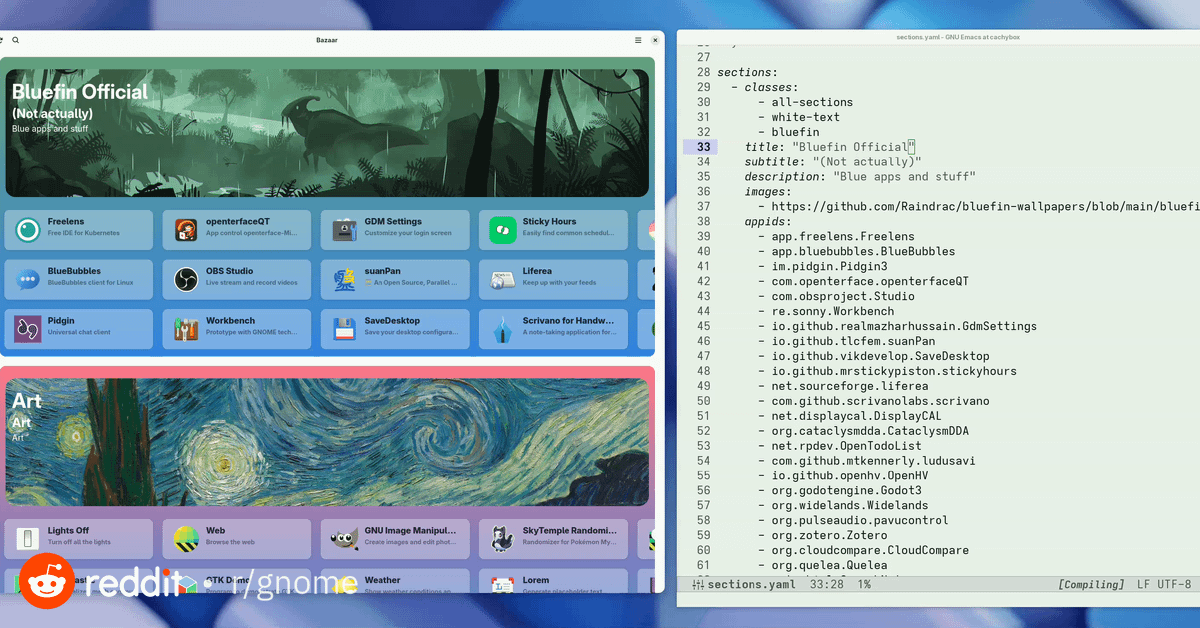The height and width of the screenshot is (628, 1200).
Task: Click the SaveDesktop floppy disk icon
Action: click(x=345, y=329)
